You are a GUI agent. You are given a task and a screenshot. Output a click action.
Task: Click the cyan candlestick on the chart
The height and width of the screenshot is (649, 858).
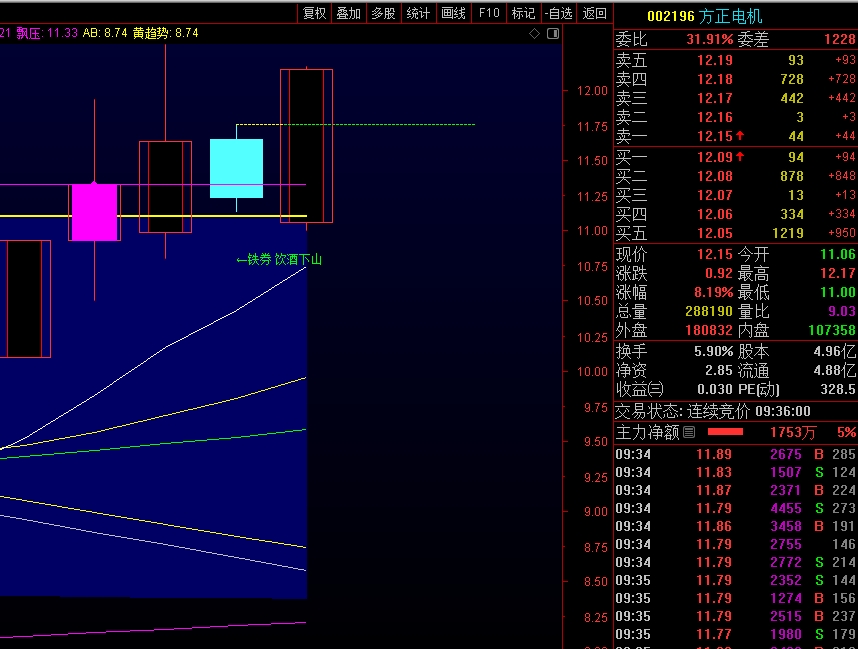[236, 169]
